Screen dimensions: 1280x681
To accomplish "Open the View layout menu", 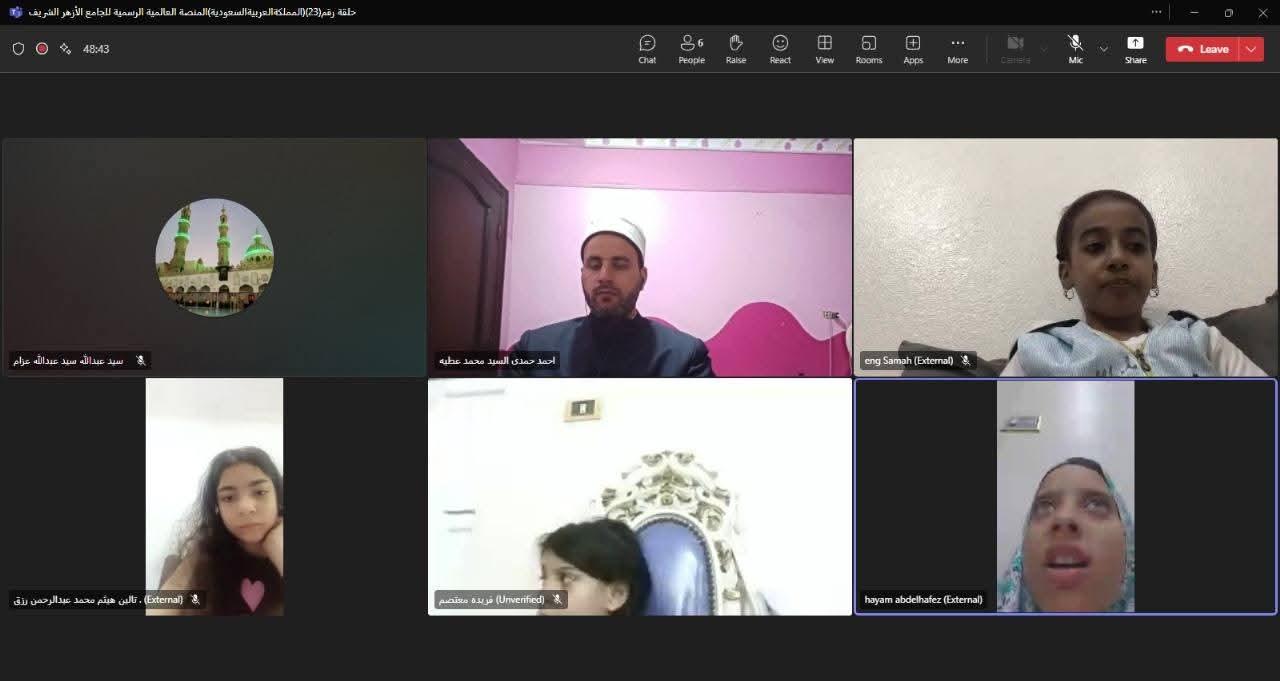I will coord(824,48).
